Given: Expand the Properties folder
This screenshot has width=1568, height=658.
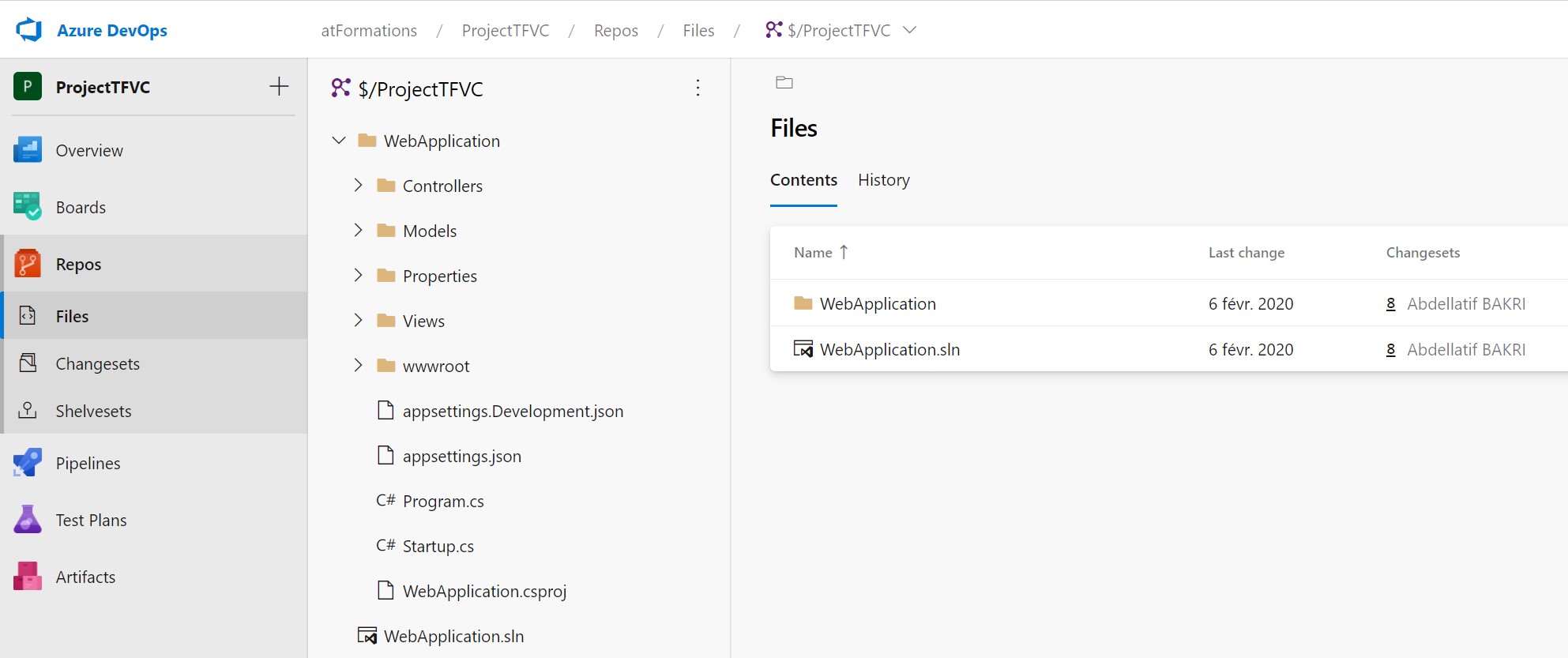Looking at the screenshot, I should (358, 275).
